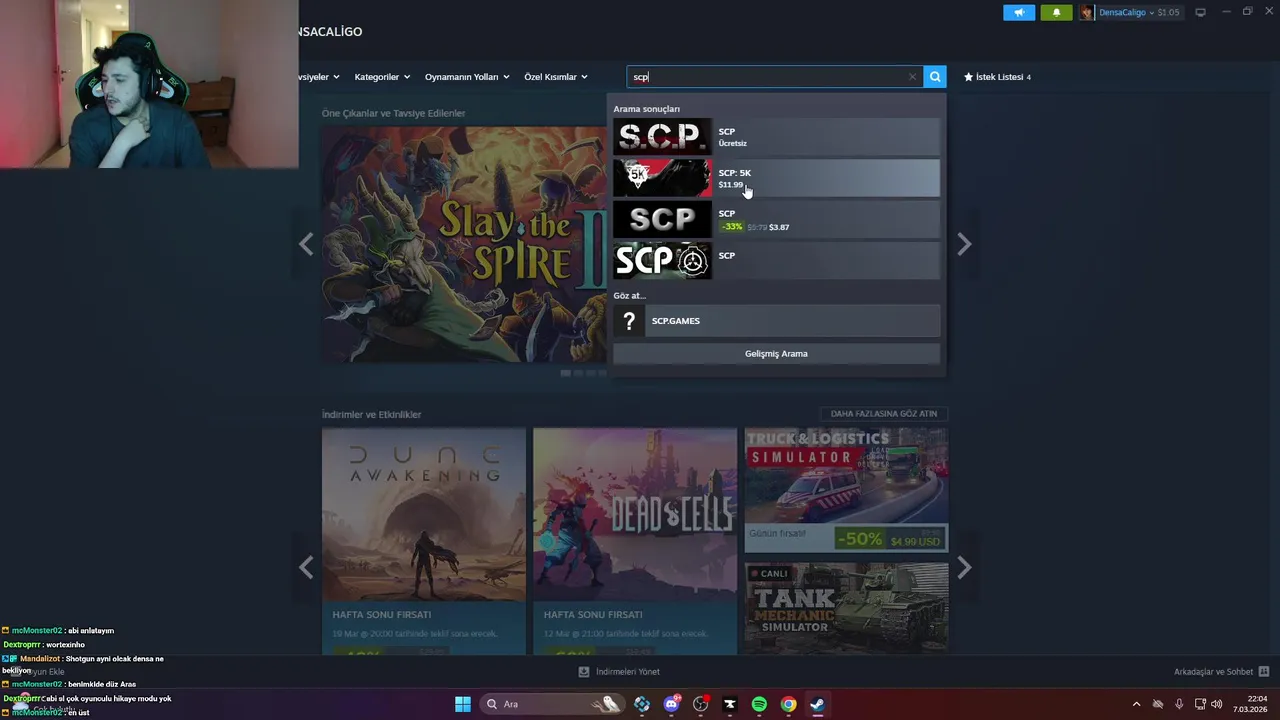Expand Oynamanın Yolları menu
Viewport: 1280px width, 720px height.
(467, 77)
